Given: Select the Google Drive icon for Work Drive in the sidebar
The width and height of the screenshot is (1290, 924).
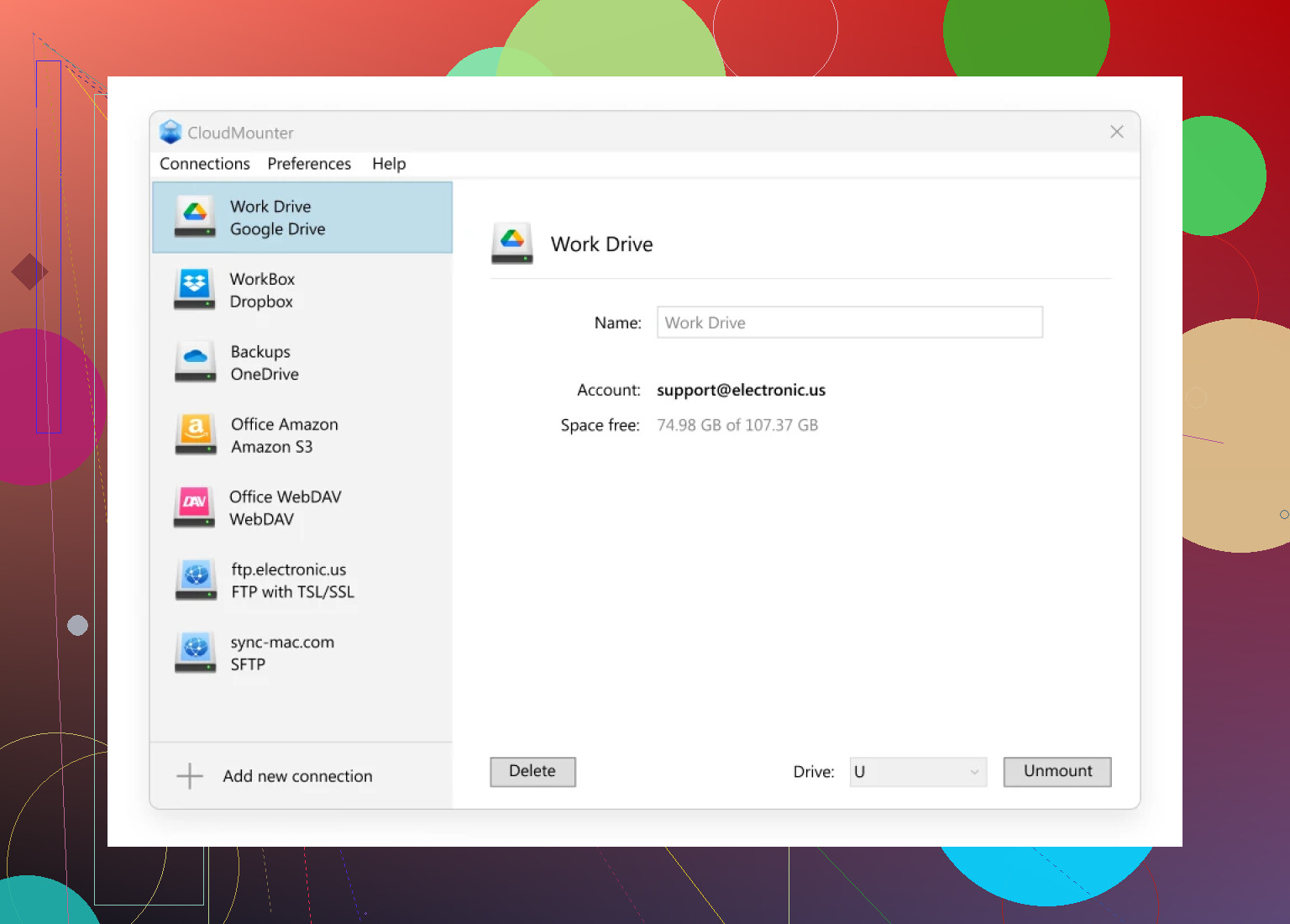Looking at the screenshot, I should (x=195, y=217).
